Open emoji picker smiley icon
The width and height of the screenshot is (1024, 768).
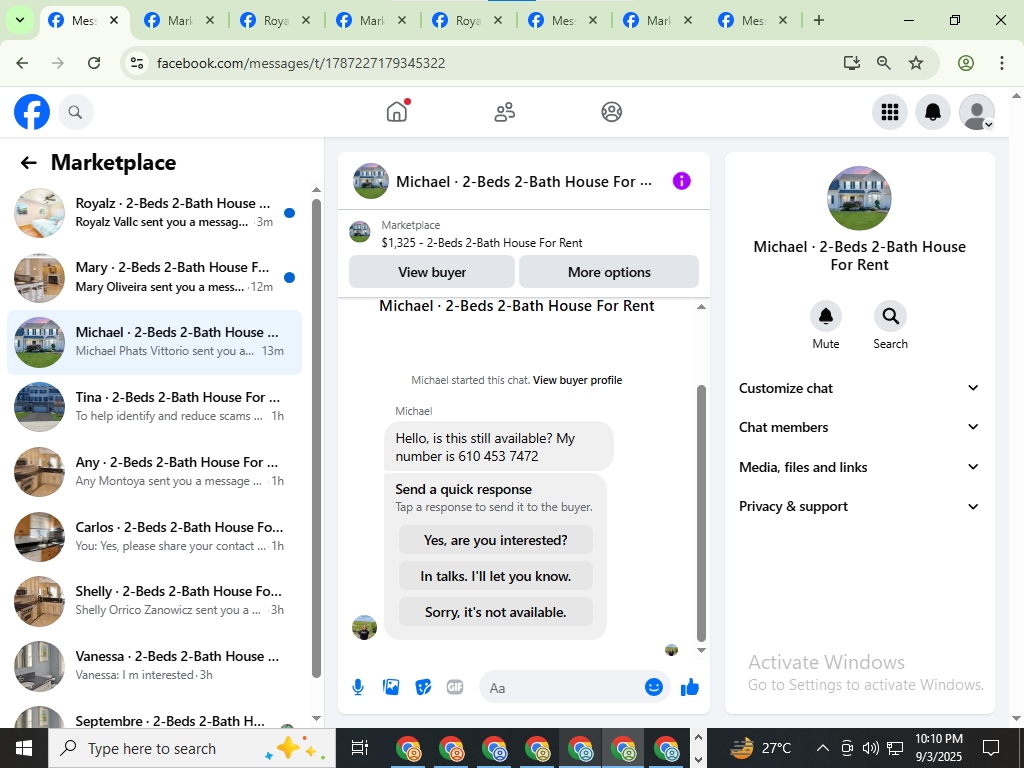(x=654, y=687)
